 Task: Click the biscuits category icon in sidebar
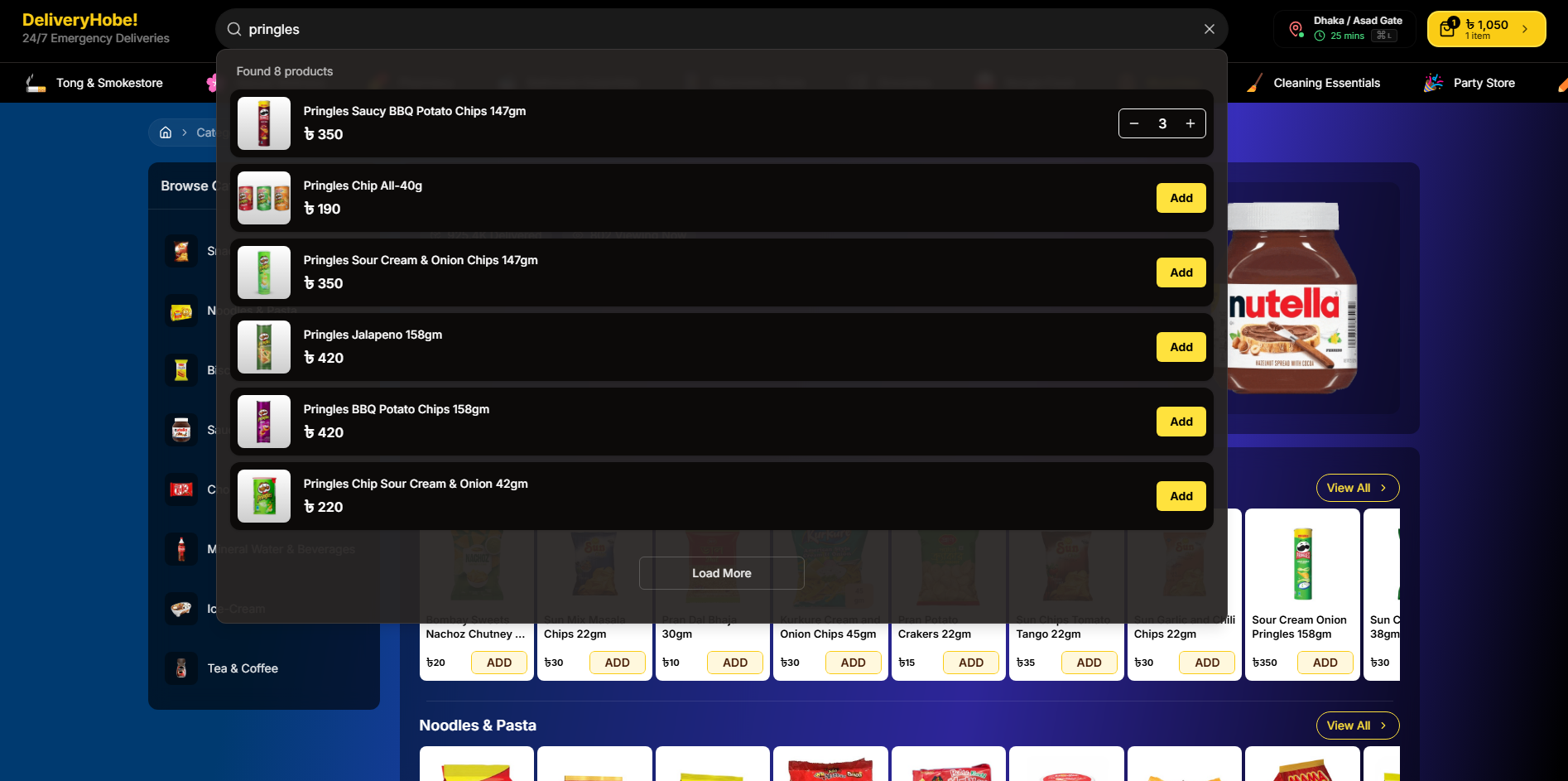pos(181,370)
